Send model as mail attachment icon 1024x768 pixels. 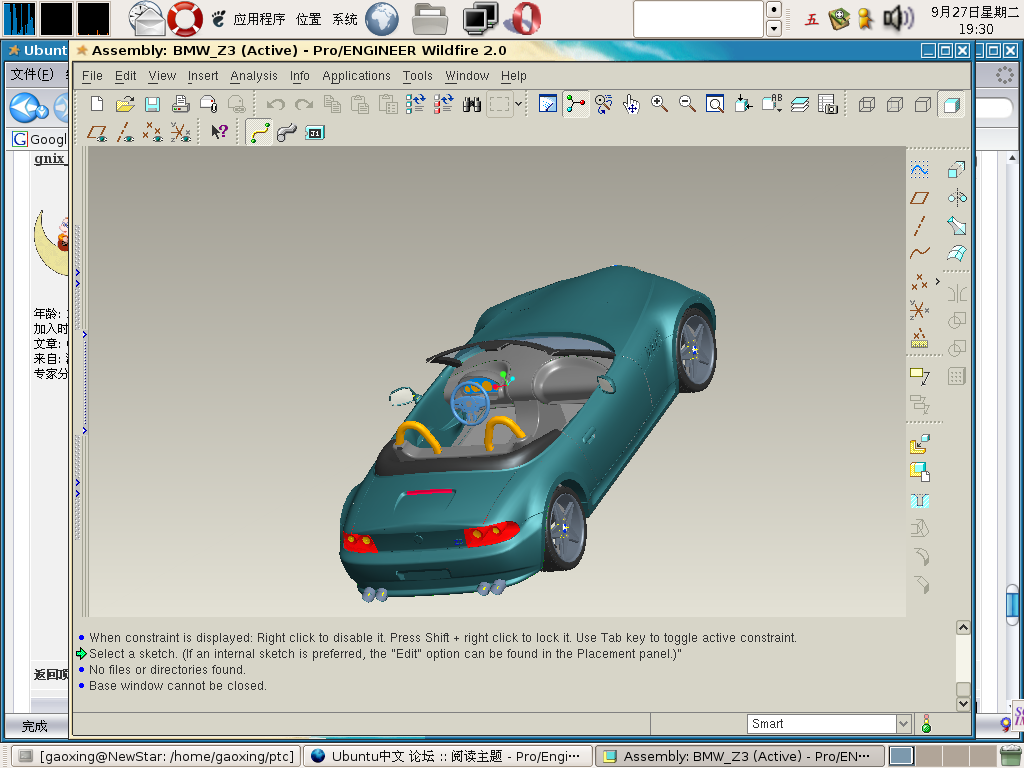(209, 104)
